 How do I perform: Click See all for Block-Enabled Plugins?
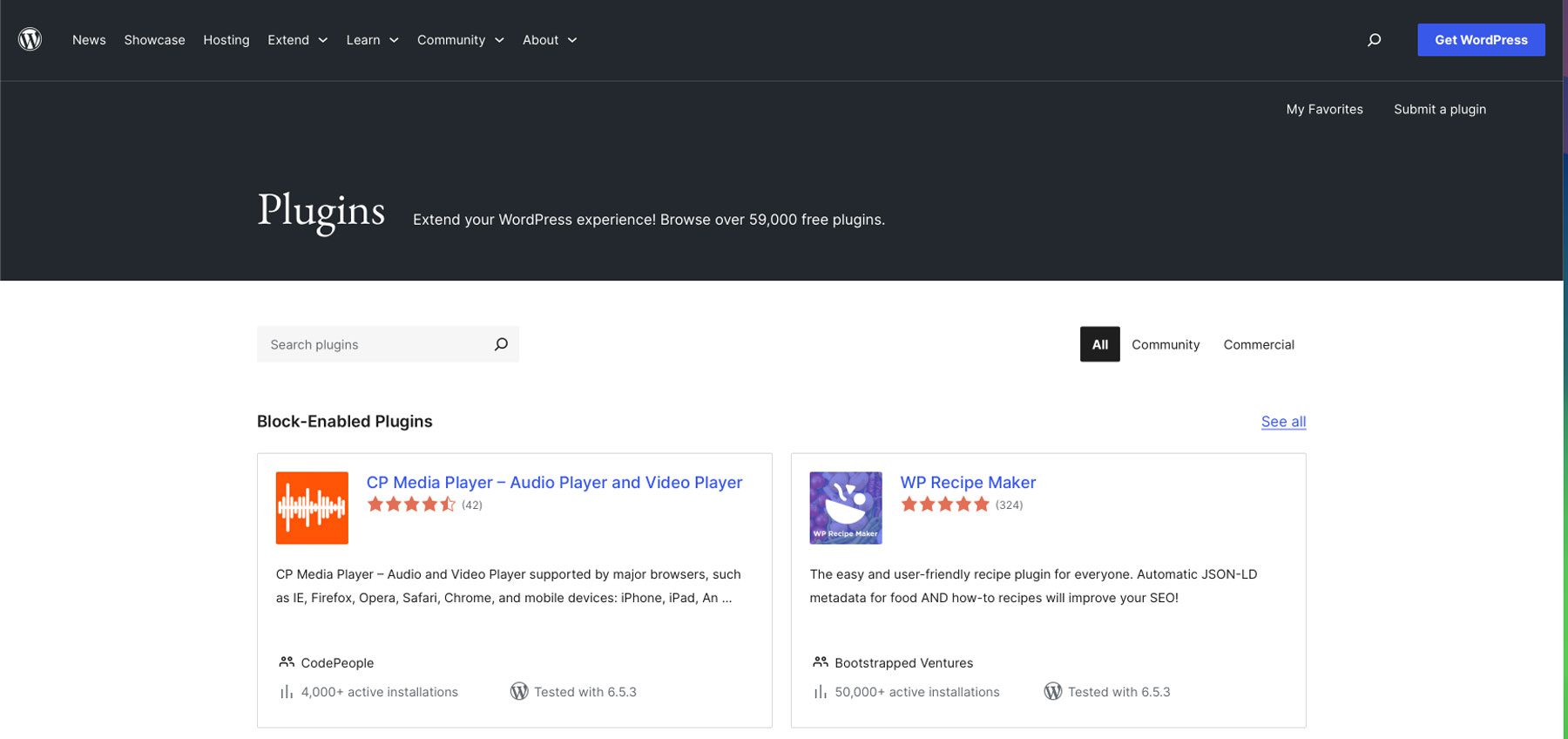click(1283, 422)
